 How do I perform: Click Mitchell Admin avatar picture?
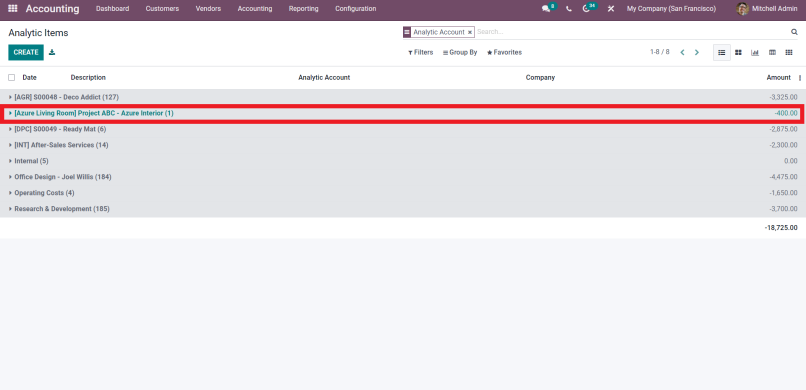(x=742, y=9)
